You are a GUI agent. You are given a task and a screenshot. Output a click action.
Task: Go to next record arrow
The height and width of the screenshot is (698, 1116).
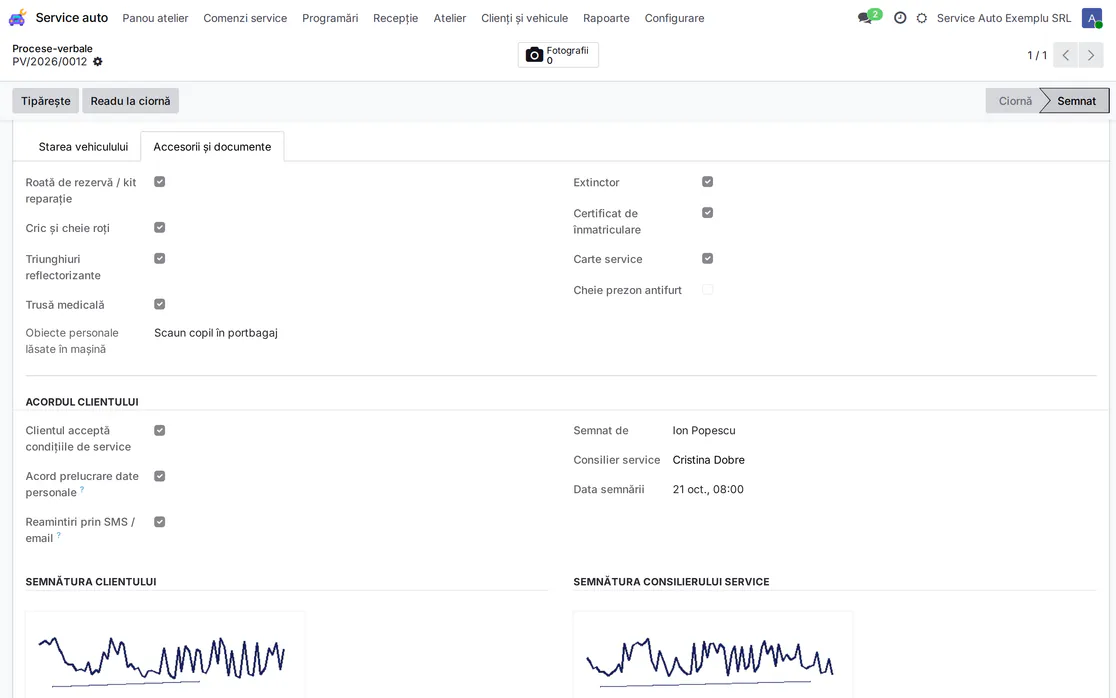coord(1090,55)
